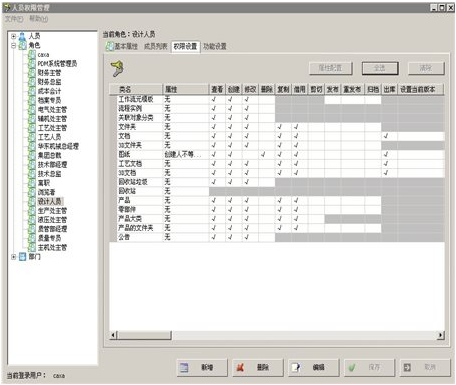Switch to the 功能设置 tab
The width and height of the screenshot is (456, 385).
coord(215,46)
